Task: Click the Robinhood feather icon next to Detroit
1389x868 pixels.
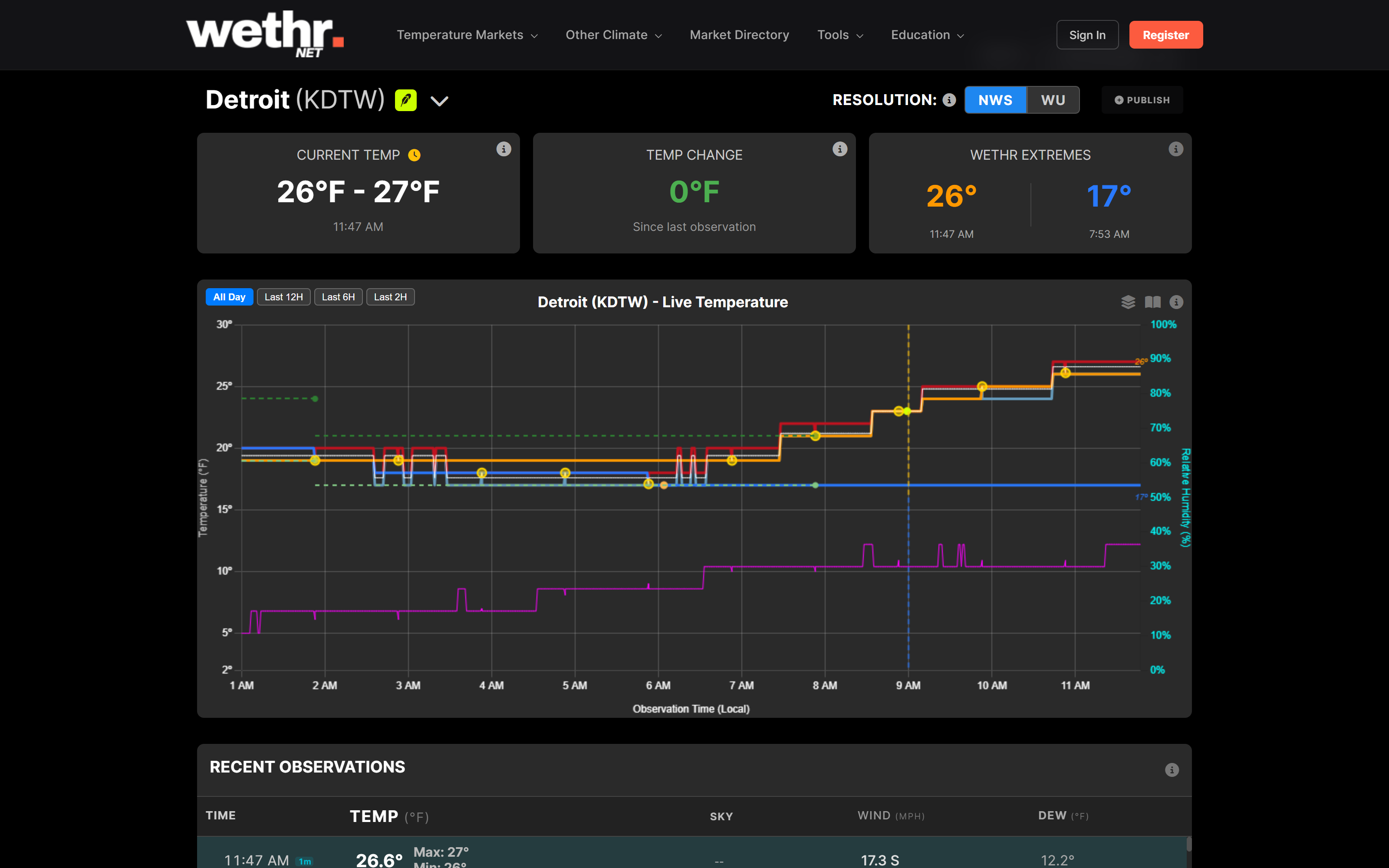Action: click(406, 99)
